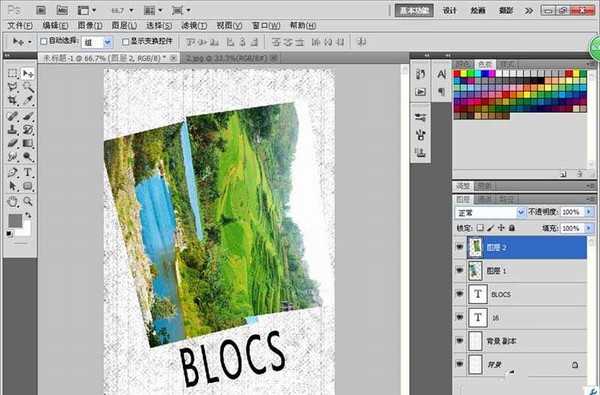The height and width of the screenshot is (395, 600).
Task: Select the Hand tool
Action: click(13, 201)
